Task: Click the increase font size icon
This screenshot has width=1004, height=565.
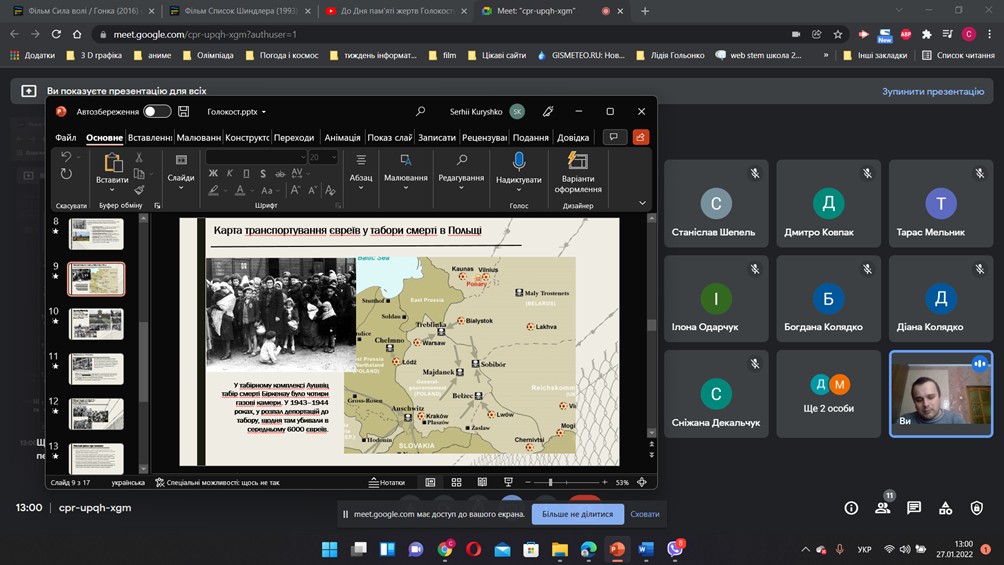Action: tap(295, 190)
